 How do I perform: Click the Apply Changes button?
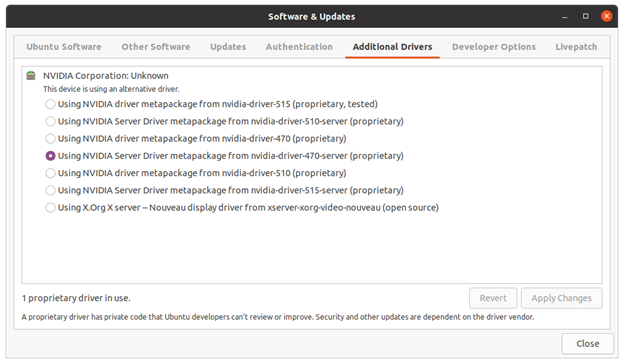(x=562, y=298)
